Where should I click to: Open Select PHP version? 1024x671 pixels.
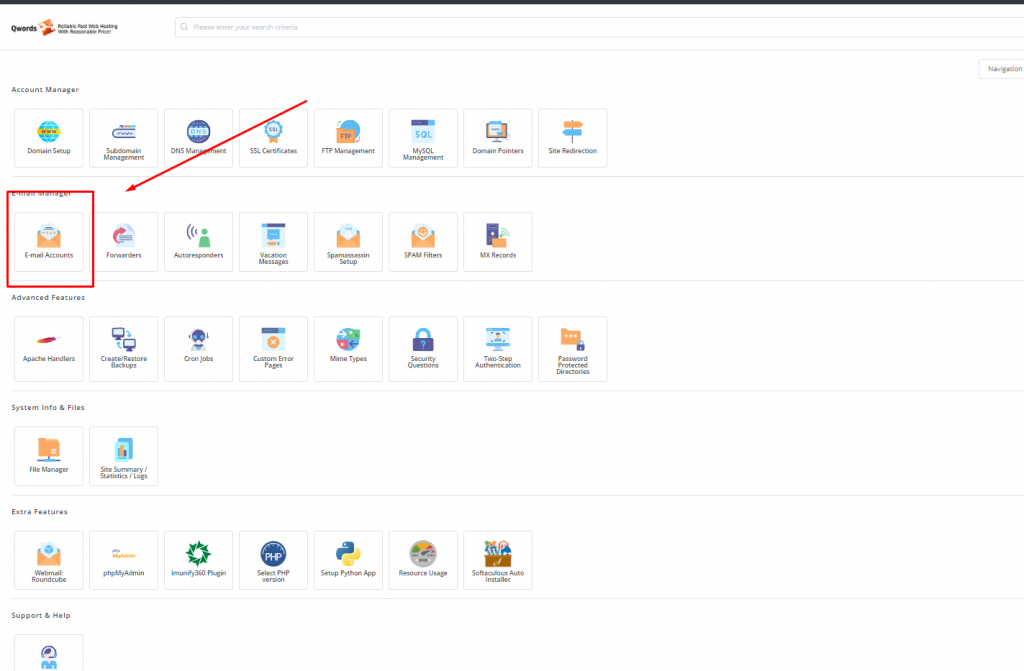tap(273, 559)
